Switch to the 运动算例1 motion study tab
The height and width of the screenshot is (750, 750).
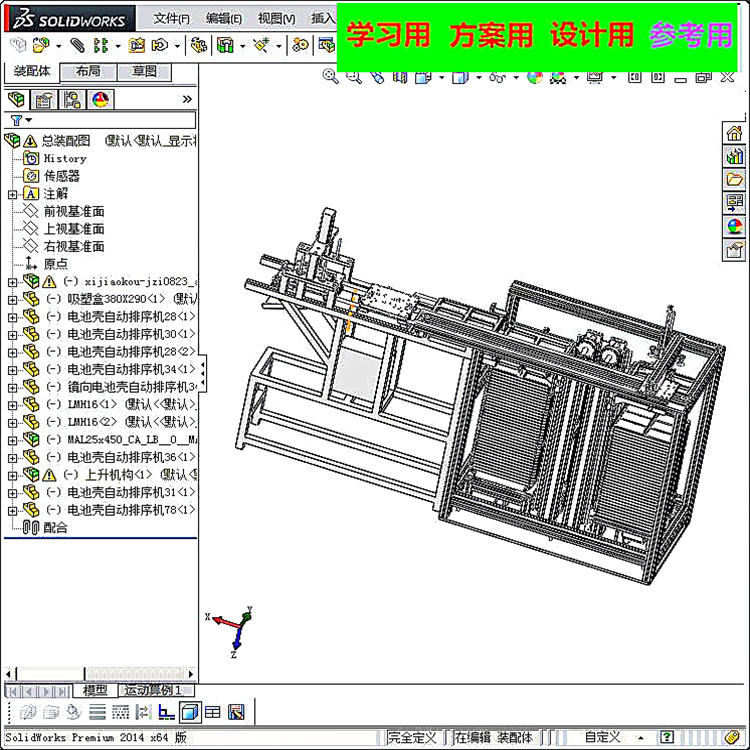[x=153, y=690]
